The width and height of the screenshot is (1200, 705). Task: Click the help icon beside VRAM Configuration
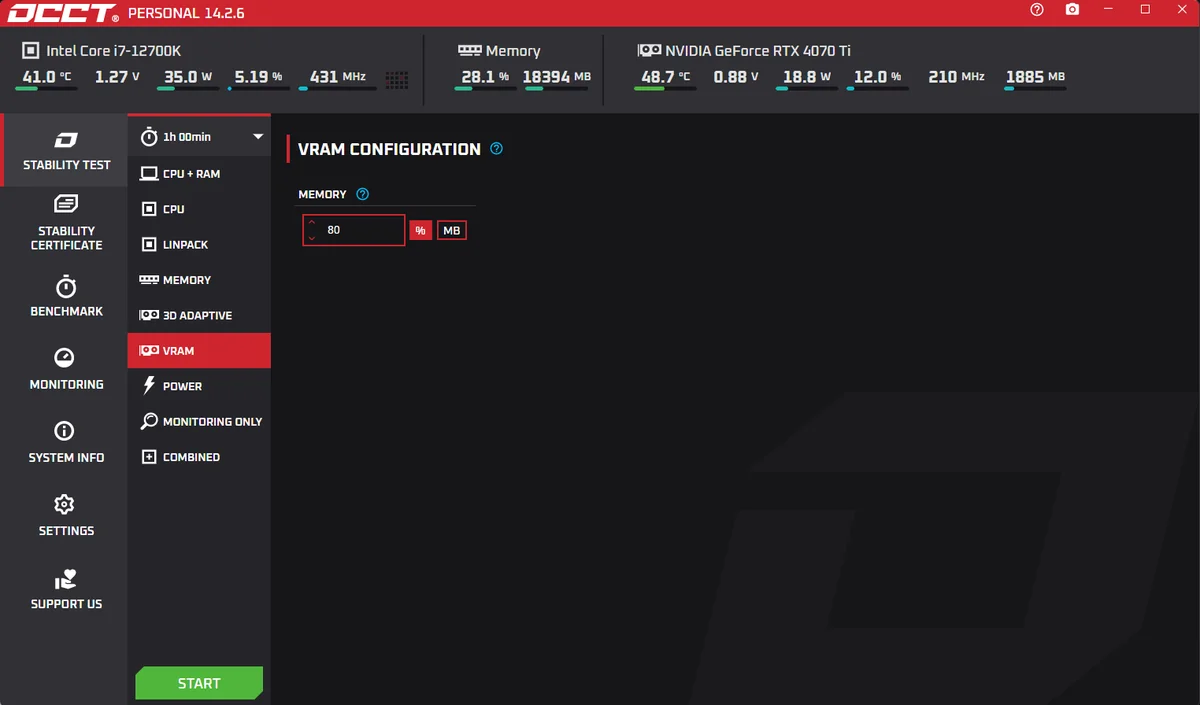[497, 149]
